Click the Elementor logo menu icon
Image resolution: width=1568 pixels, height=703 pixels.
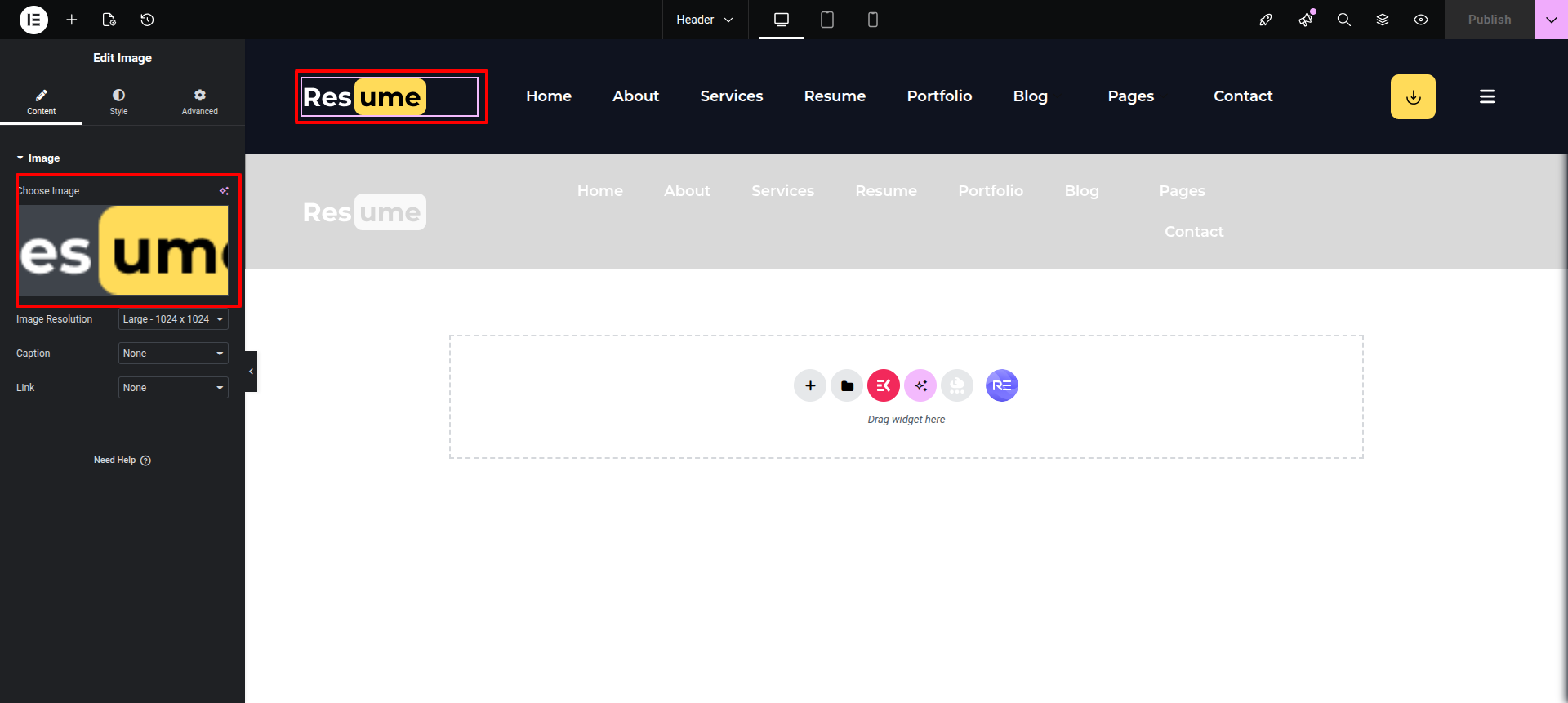(x=33, y=20)
